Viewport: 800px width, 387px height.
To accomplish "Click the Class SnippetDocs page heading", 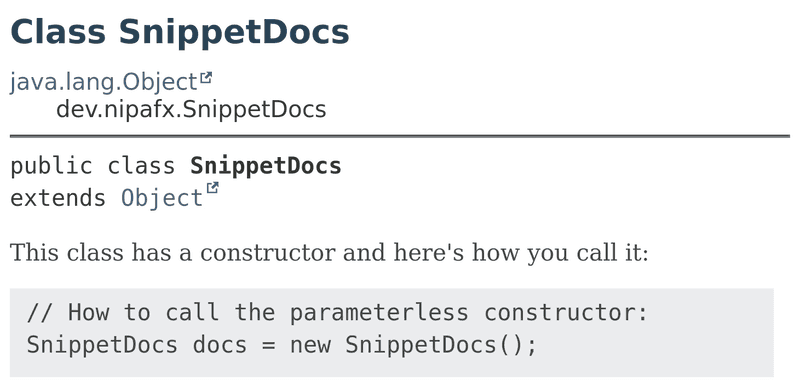I will [180, 32].
